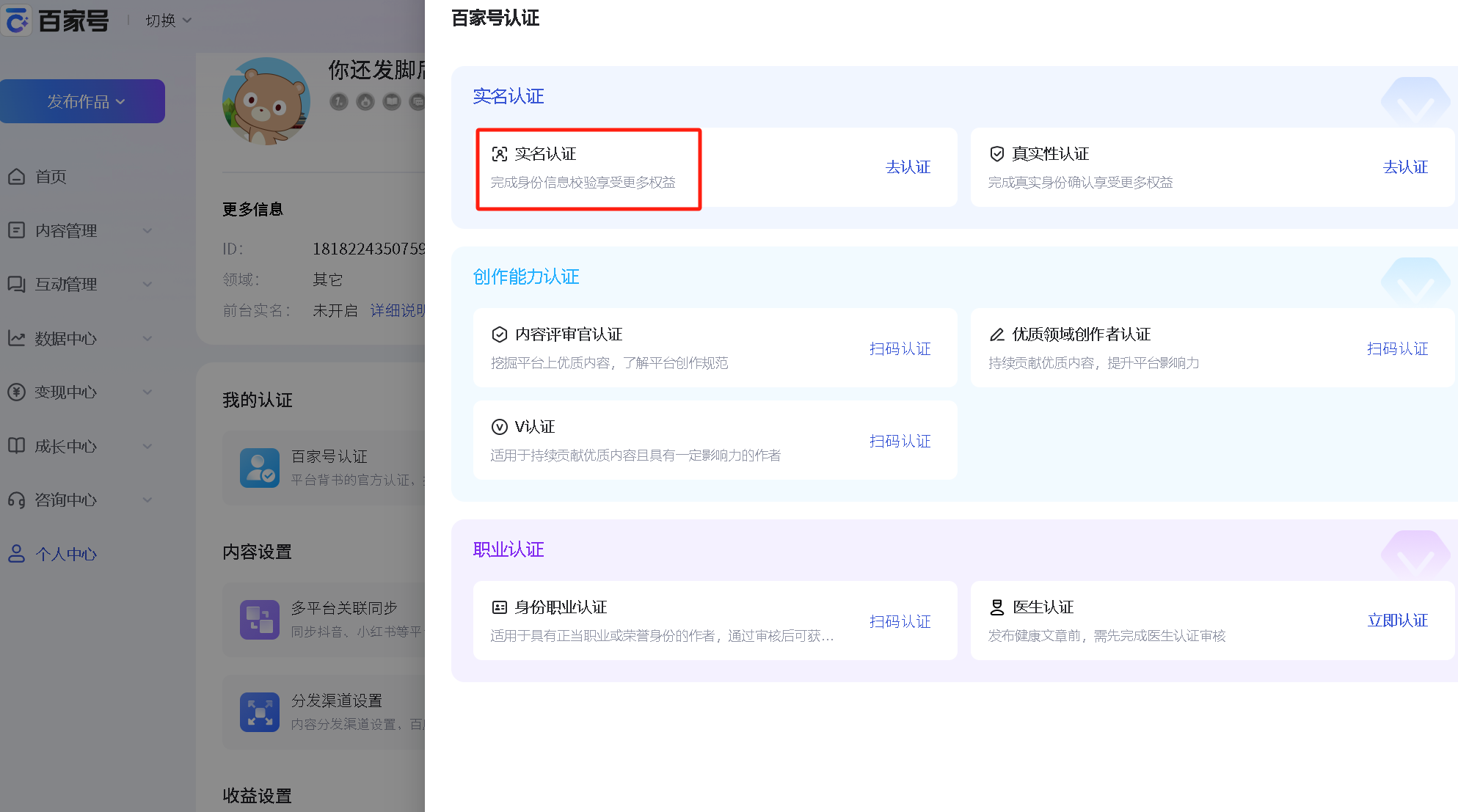Click the second gray badge under username

coord(365,101)
